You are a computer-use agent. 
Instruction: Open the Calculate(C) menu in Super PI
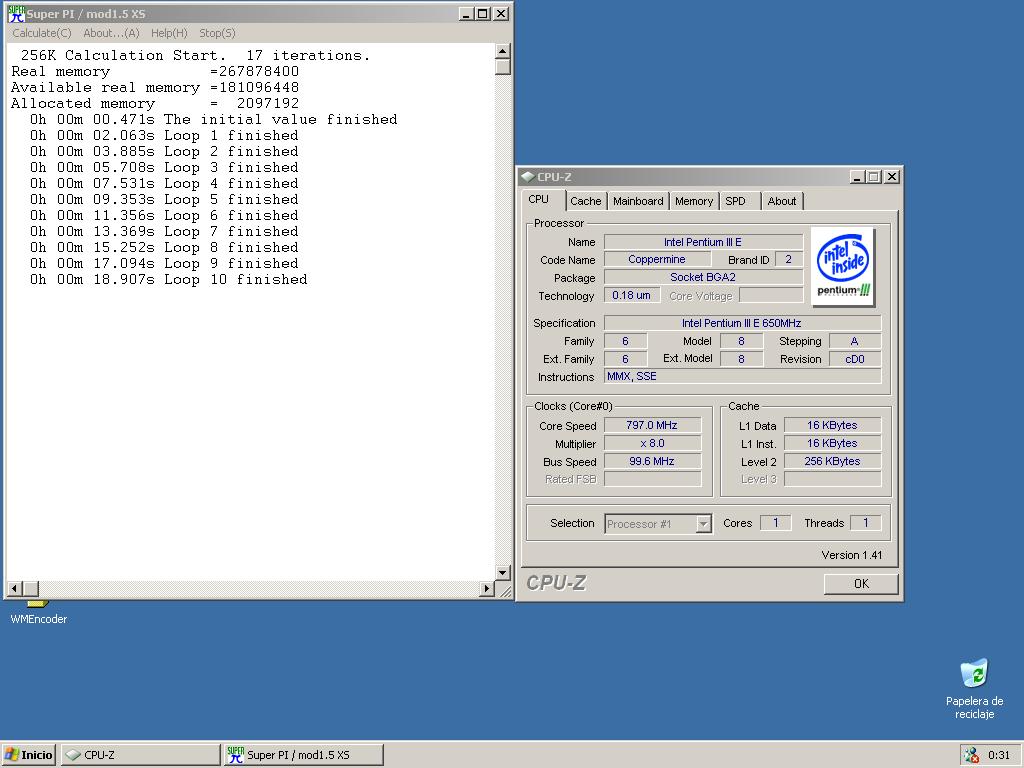(42, 33)
